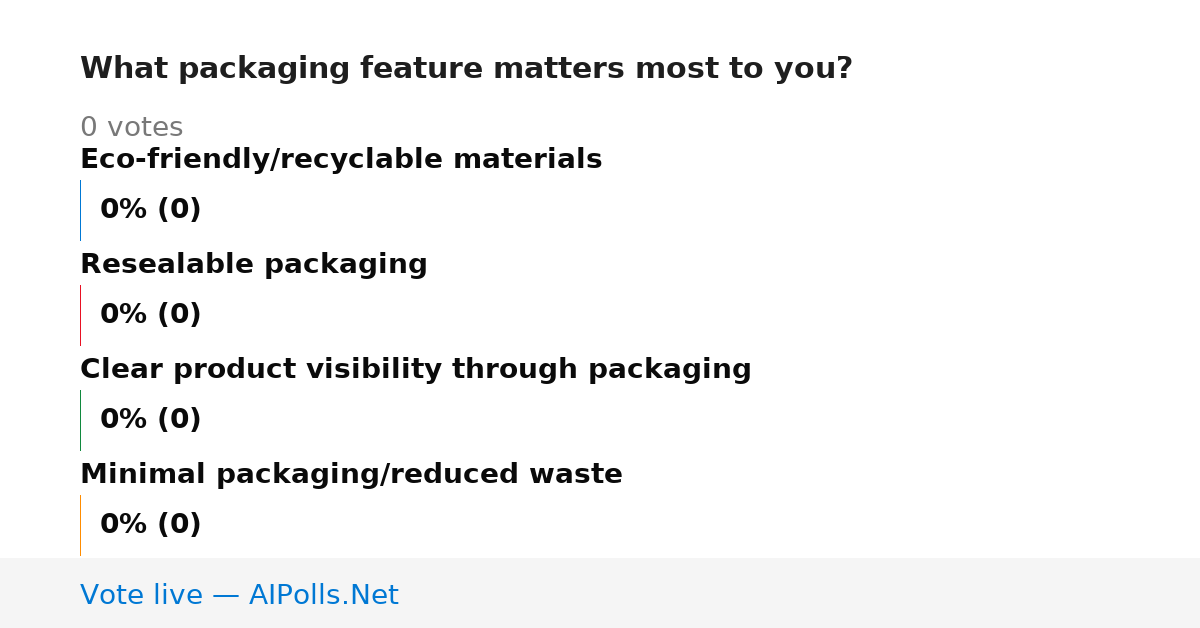Click the "AIPolls.Net" text in the footer
Screen dimensions: 1200x628
coord(323,595)
